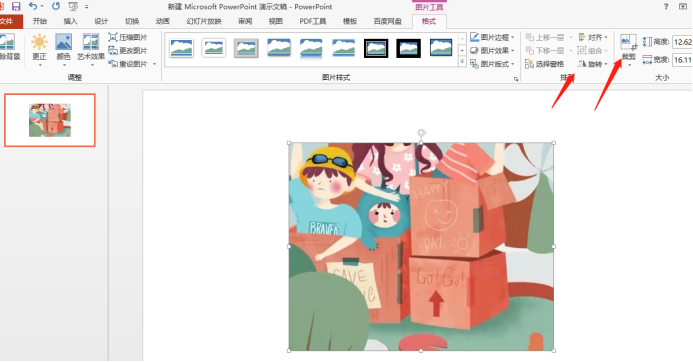Switch to the PDF工具 tab
Image resolution: width=693 pixels, height=362 pixels.
(x=312, y=21)
